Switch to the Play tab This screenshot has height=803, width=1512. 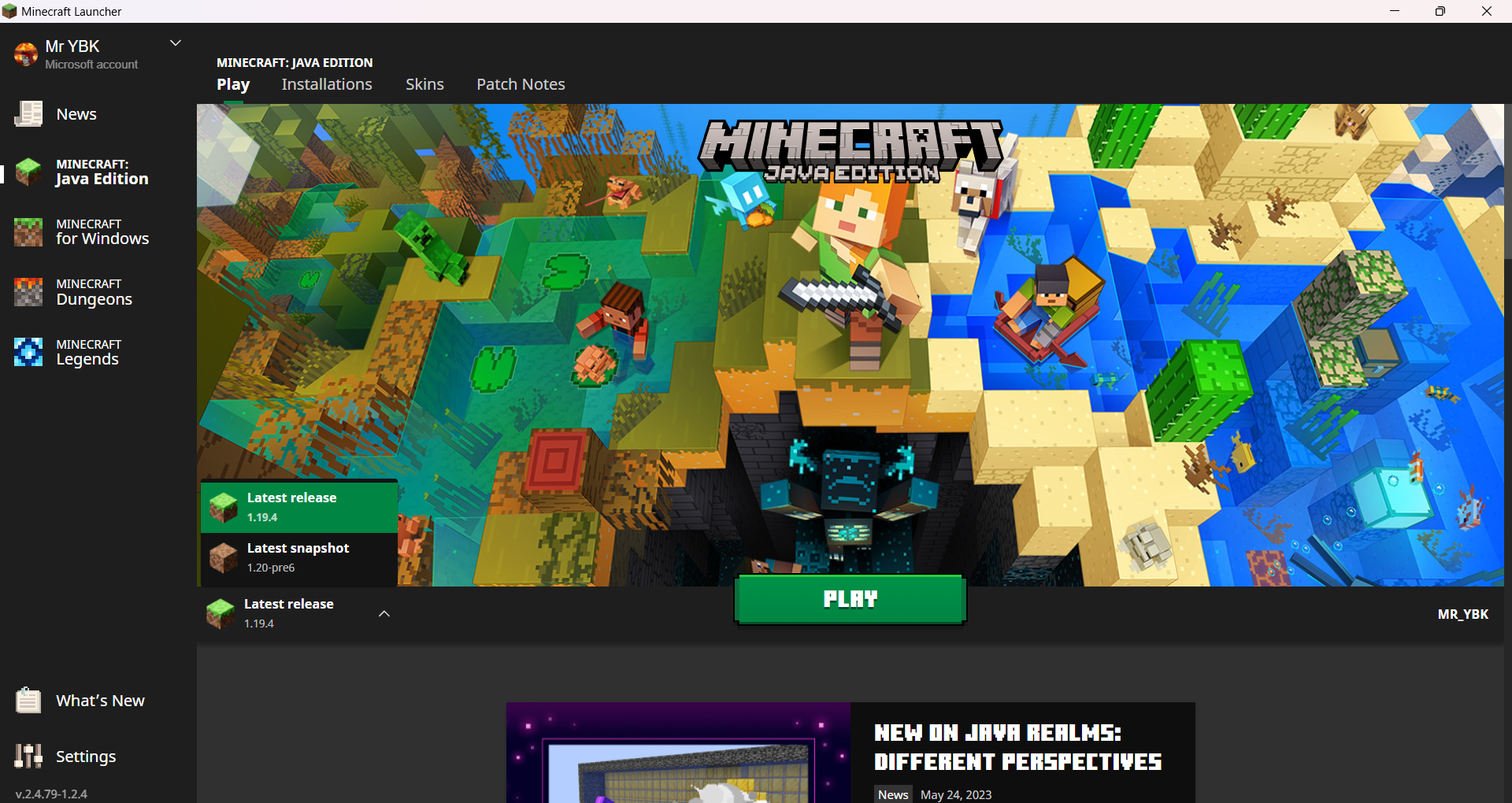pos(233,84)
